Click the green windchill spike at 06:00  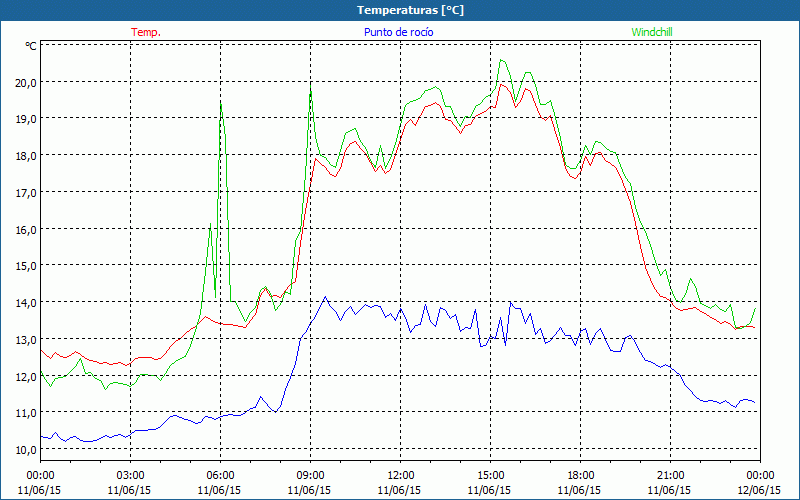pos(221,104)
